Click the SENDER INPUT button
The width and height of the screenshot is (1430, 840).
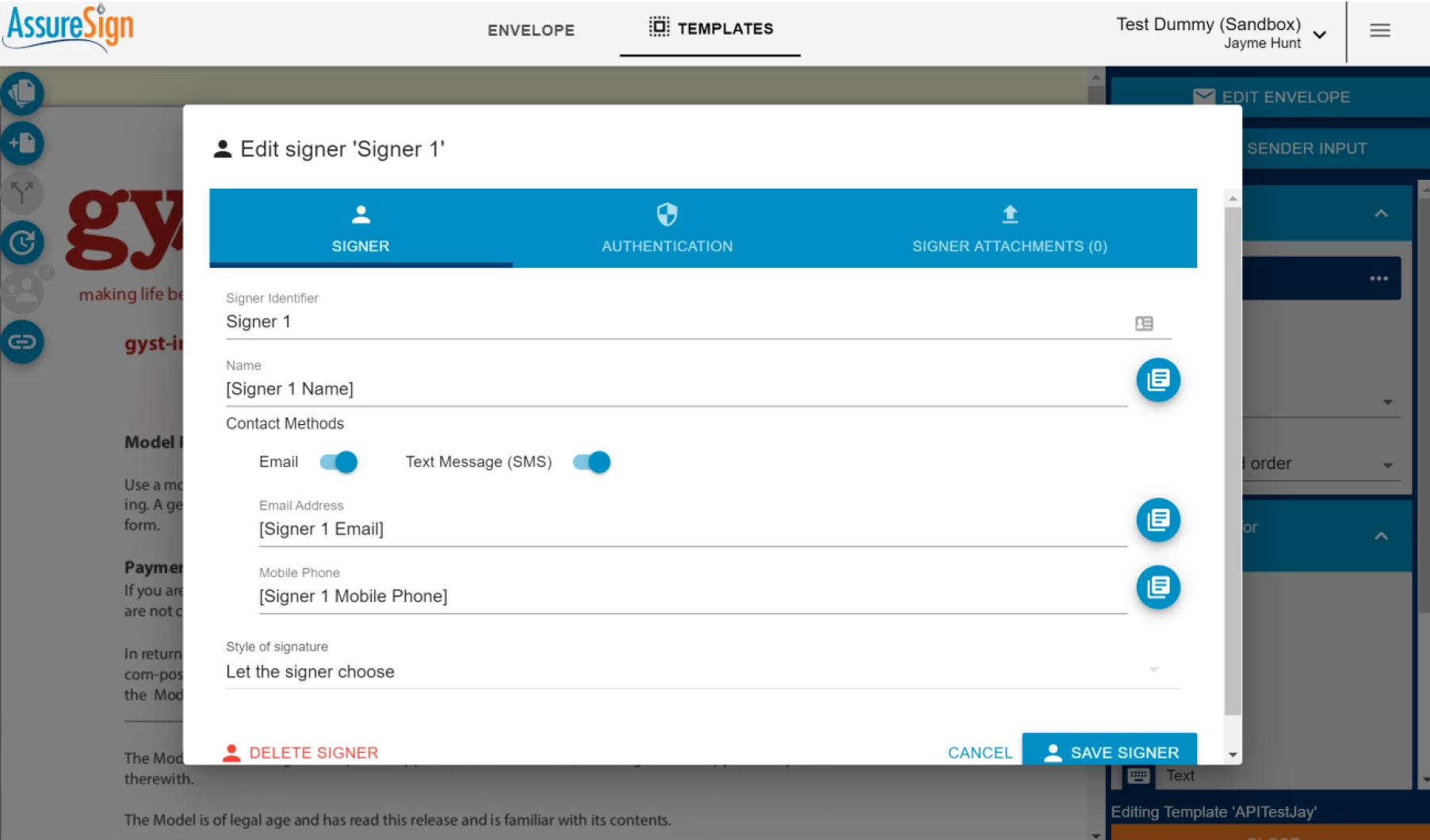point(1336,148)
